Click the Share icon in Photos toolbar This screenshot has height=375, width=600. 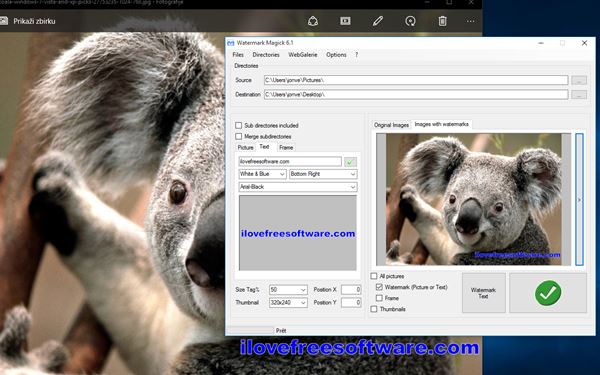click(313, 21)
